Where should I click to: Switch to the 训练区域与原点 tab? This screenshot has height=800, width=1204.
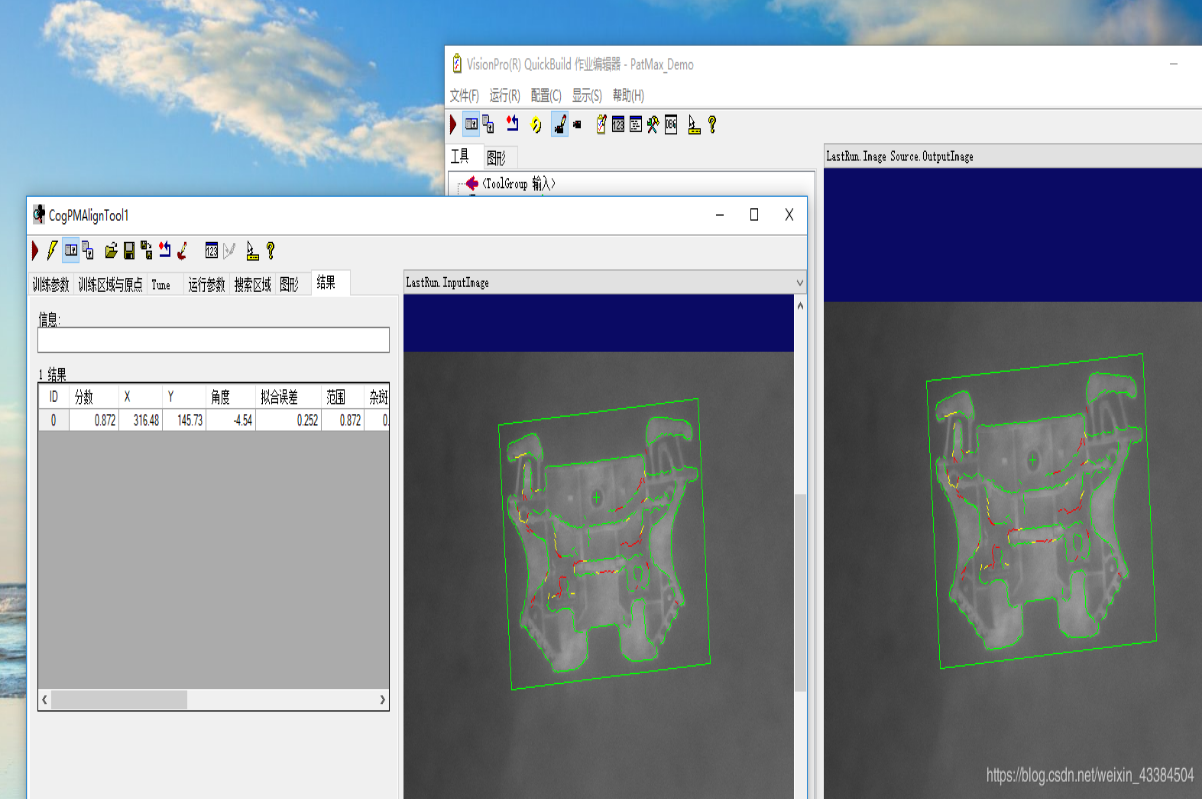point(110,285)
